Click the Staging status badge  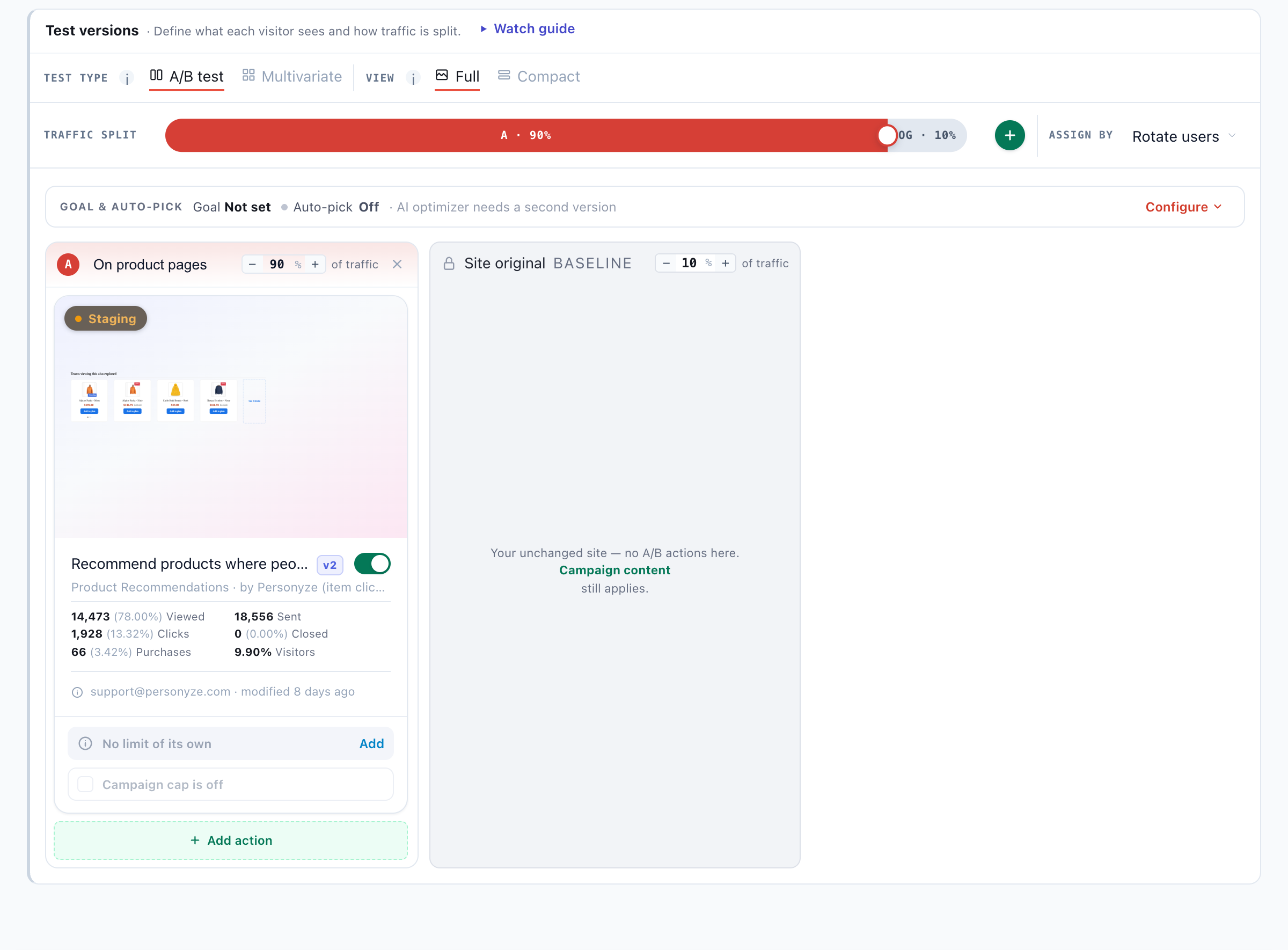[x=105, y=319]
